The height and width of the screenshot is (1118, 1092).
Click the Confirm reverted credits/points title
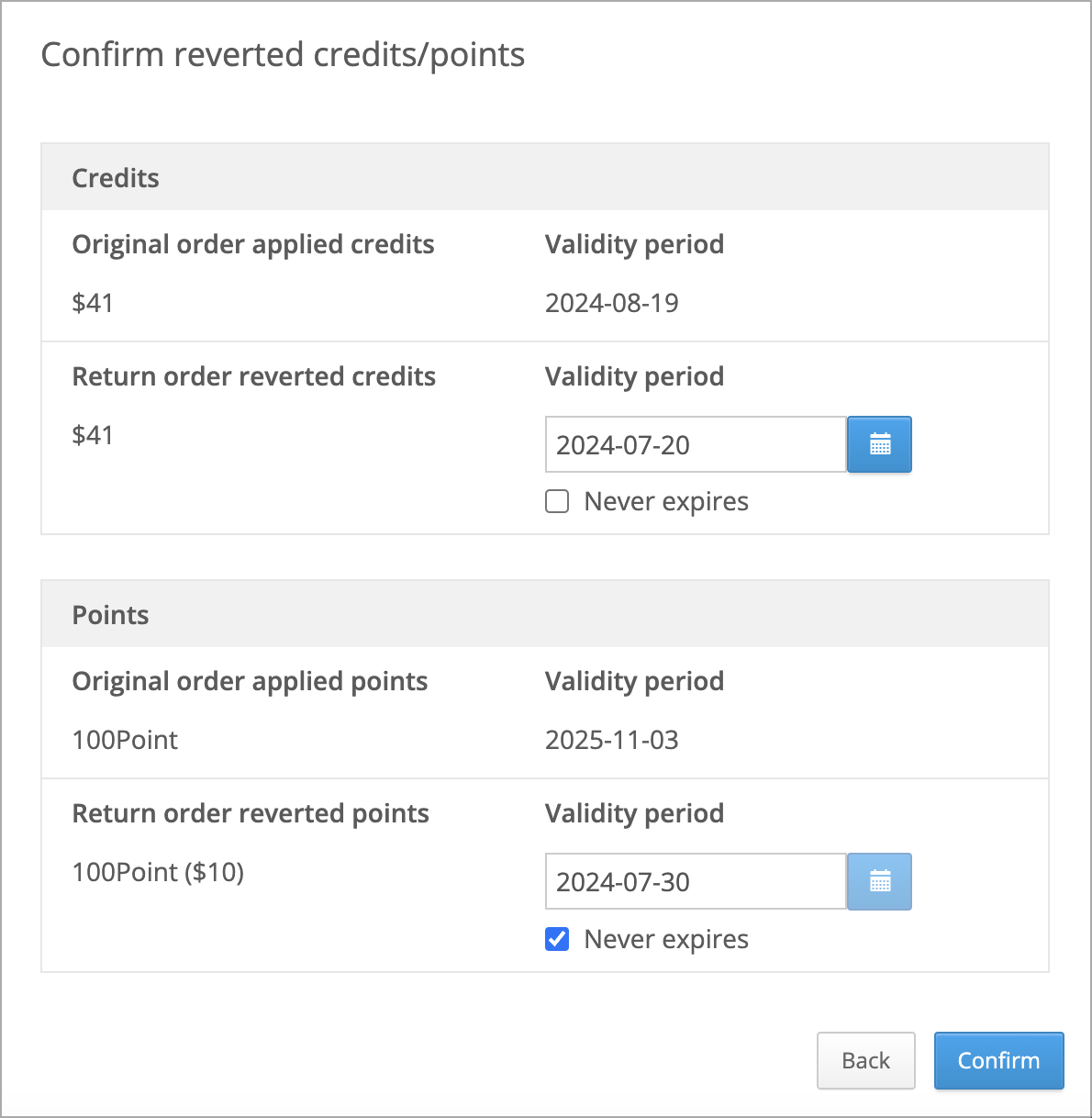coord(283,55)
